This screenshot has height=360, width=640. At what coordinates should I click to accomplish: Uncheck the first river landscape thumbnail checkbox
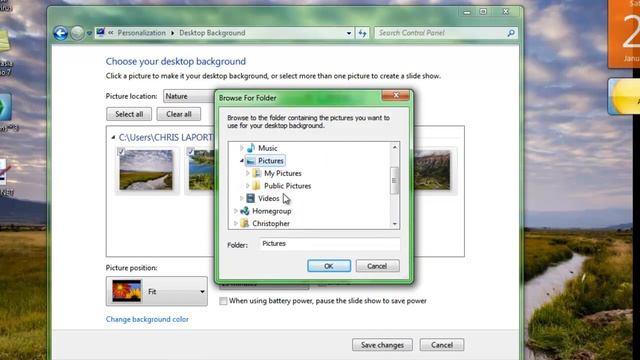121,152
